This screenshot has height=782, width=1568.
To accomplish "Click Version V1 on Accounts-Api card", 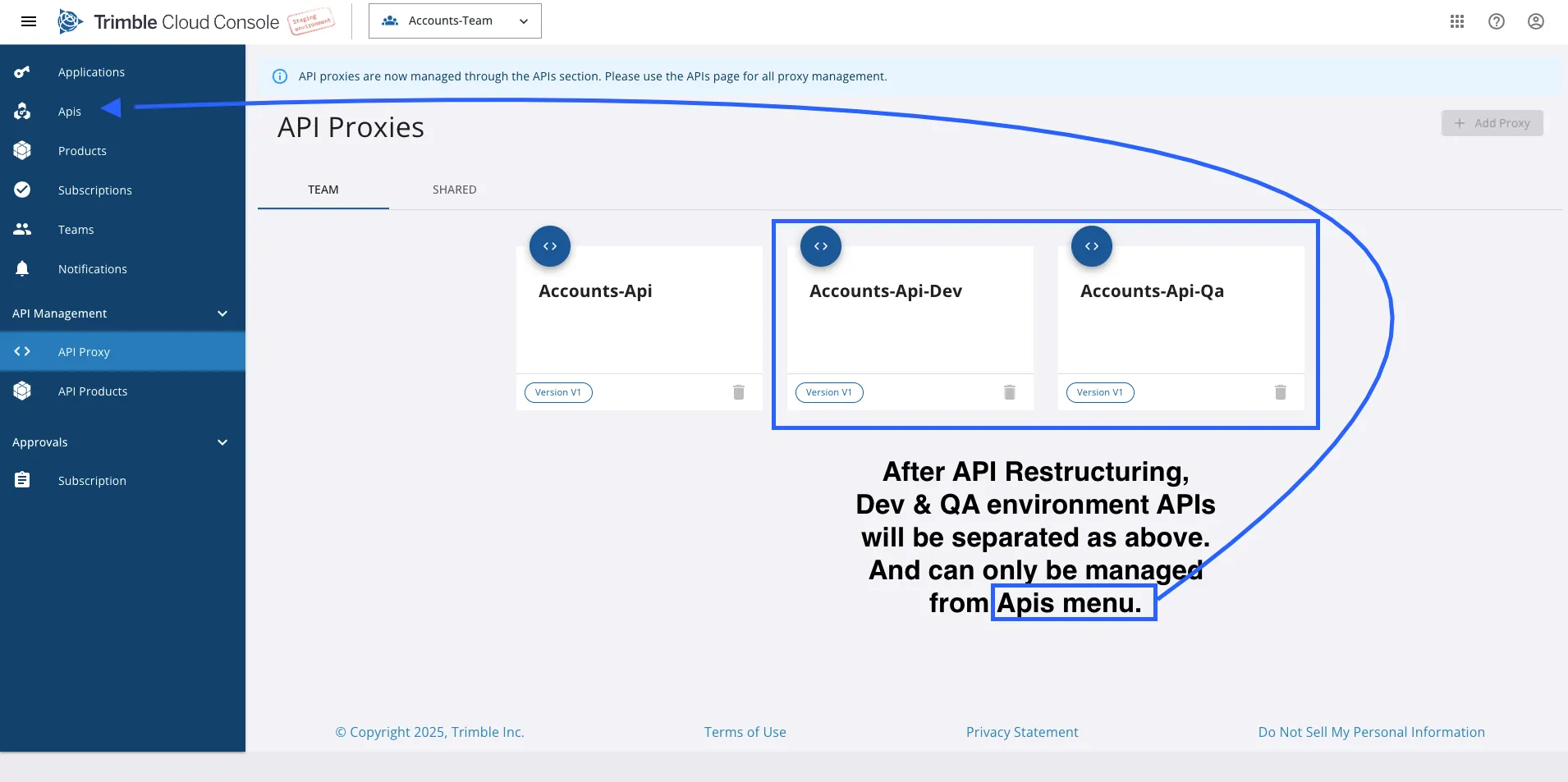I will coord(558,392).
